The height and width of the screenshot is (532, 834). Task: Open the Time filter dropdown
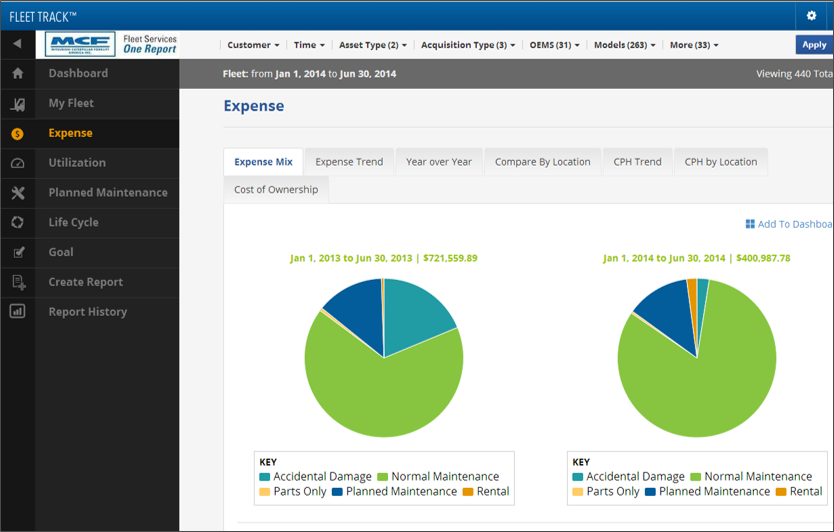tap(308, 45)
